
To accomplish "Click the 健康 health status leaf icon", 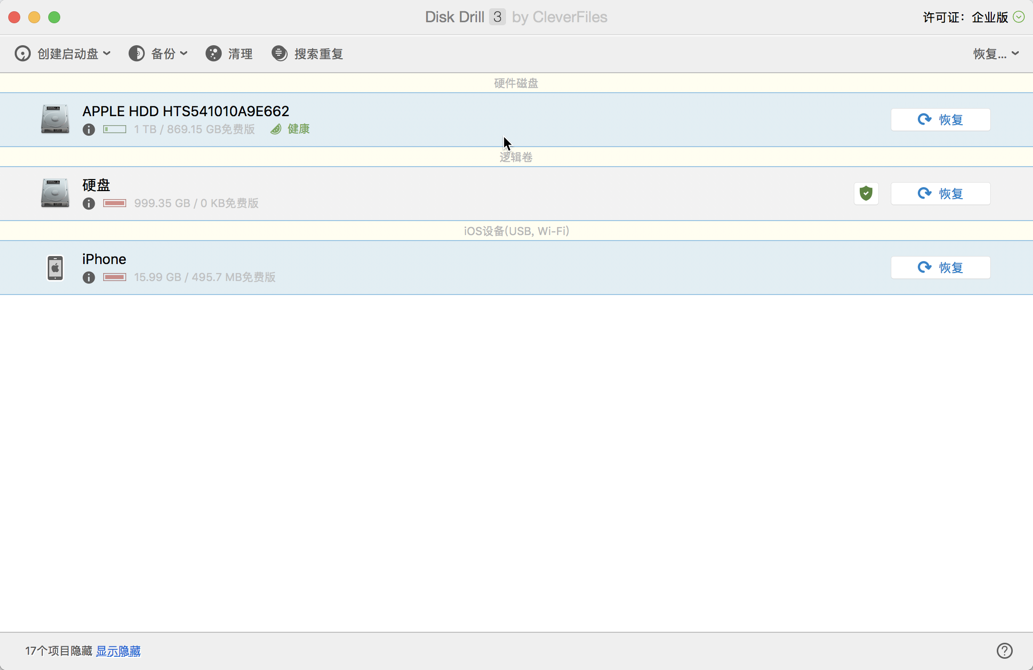I will tap(276, 129).
